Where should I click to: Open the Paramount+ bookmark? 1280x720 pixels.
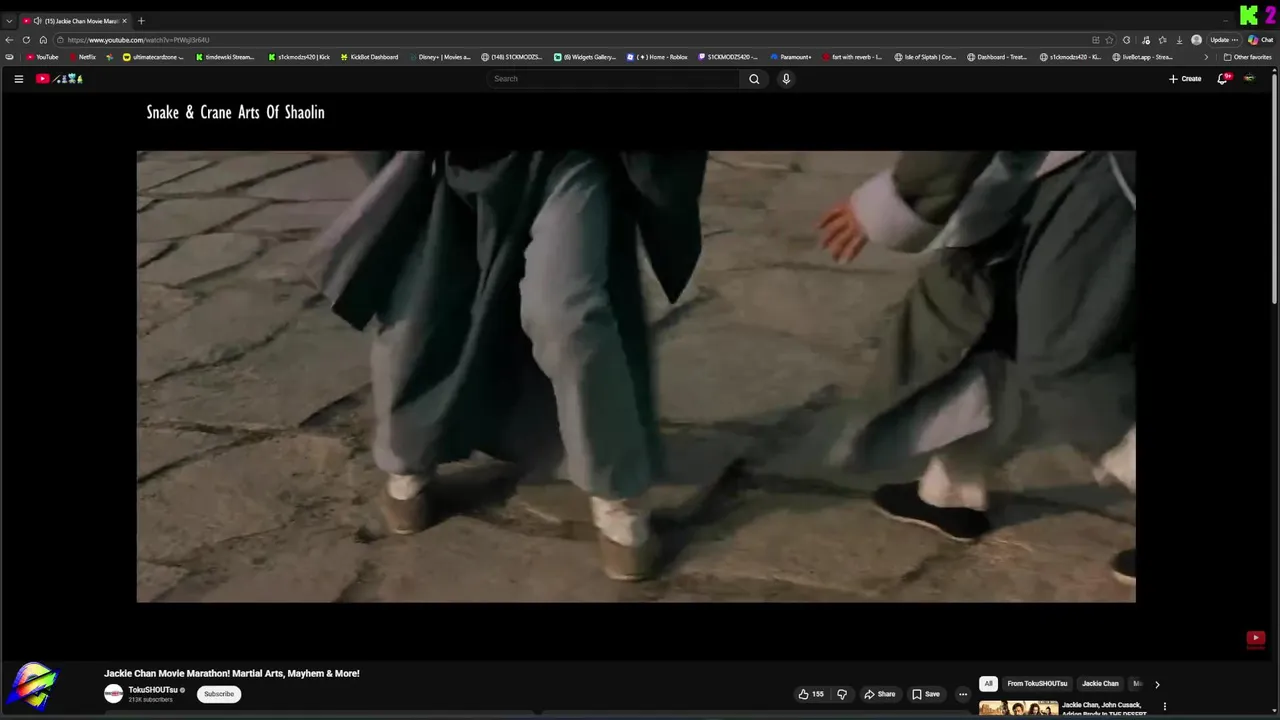(x=791, y=57)
